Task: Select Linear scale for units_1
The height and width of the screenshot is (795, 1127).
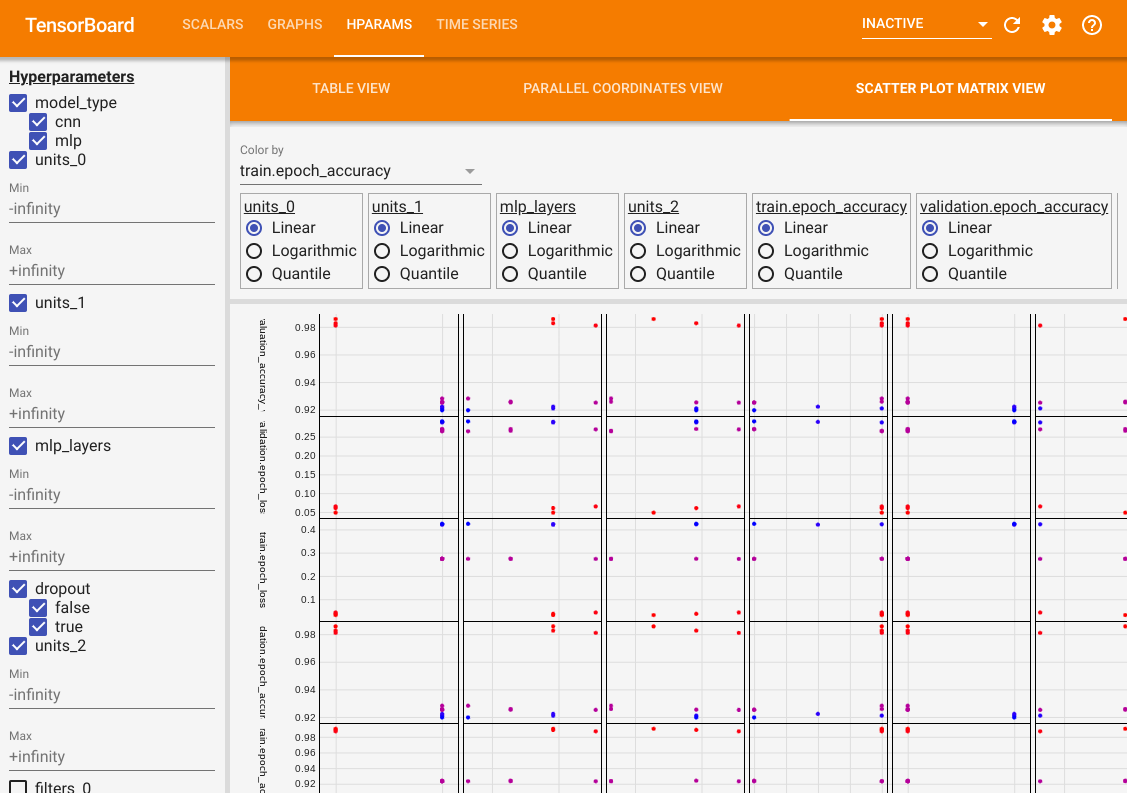Action: (x=382, y=228)
